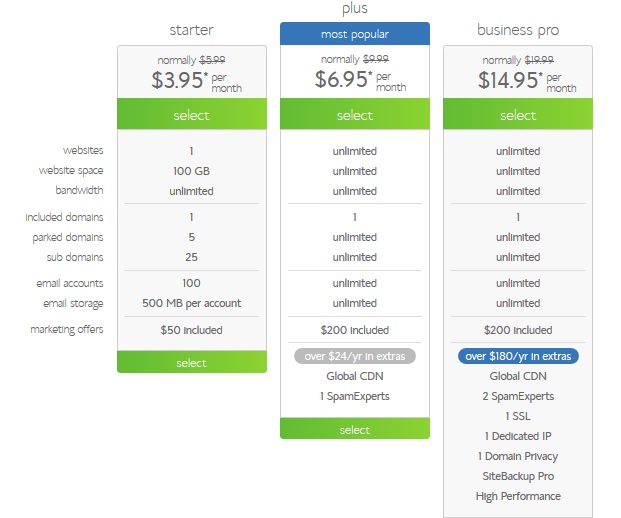
Task: Click 'High Performance' in business pro extras
Action: [518, 496]
